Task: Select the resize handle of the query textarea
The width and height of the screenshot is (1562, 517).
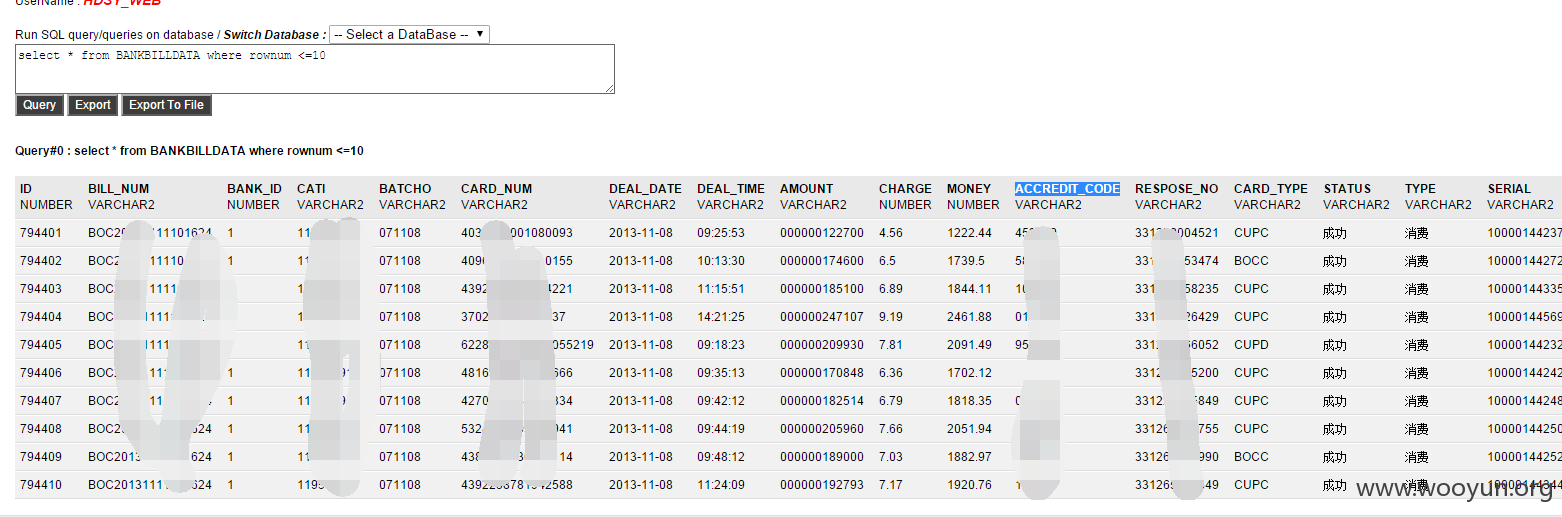Action: click(x=609, y=88)
